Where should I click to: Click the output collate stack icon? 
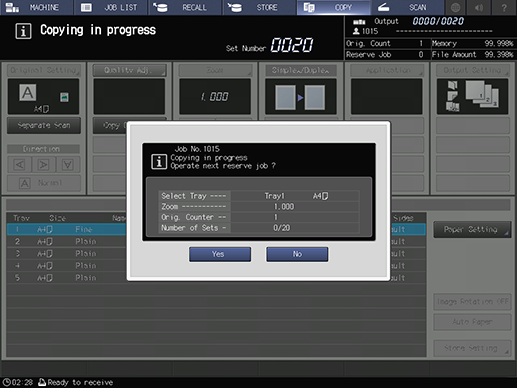tap(482, 94)
